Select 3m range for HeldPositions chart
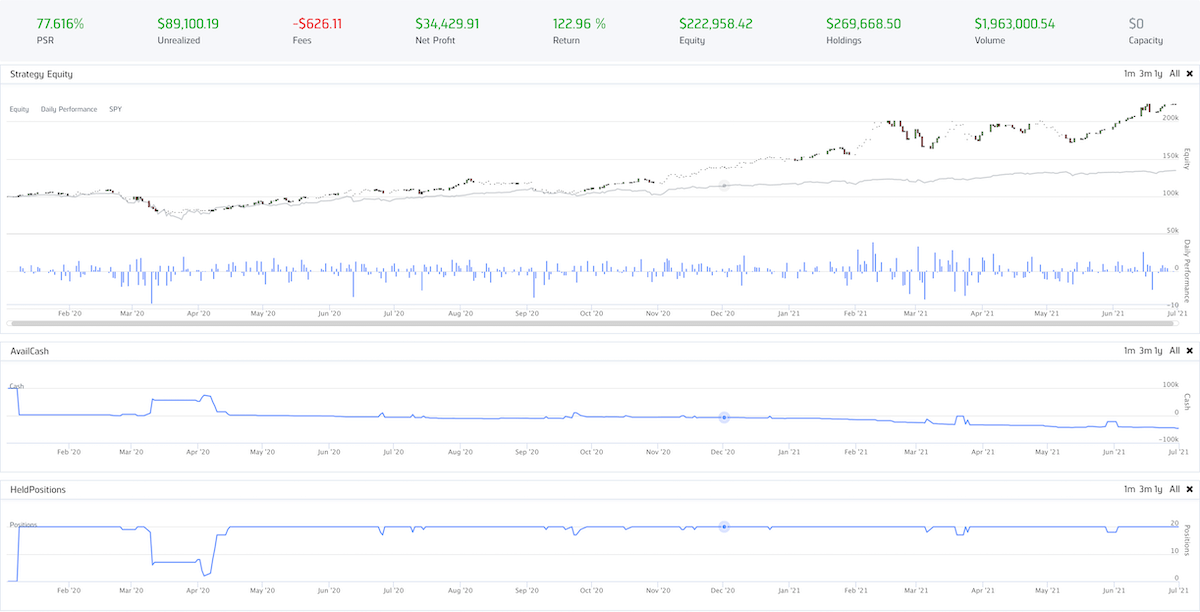The image size is (1200, 612). [x=1144, y=490]
